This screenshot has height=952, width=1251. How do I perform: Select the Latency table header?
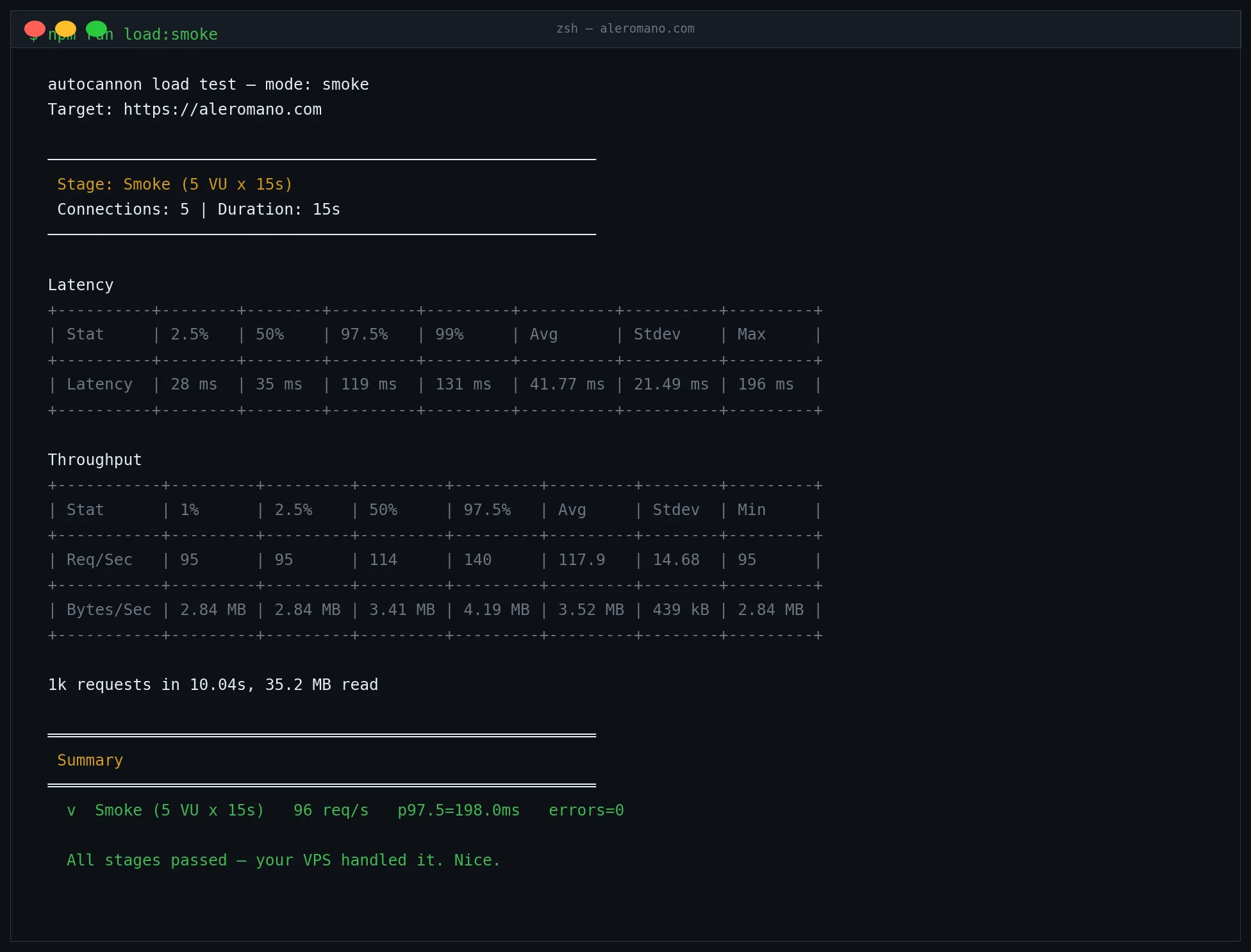tap(81, 284)
